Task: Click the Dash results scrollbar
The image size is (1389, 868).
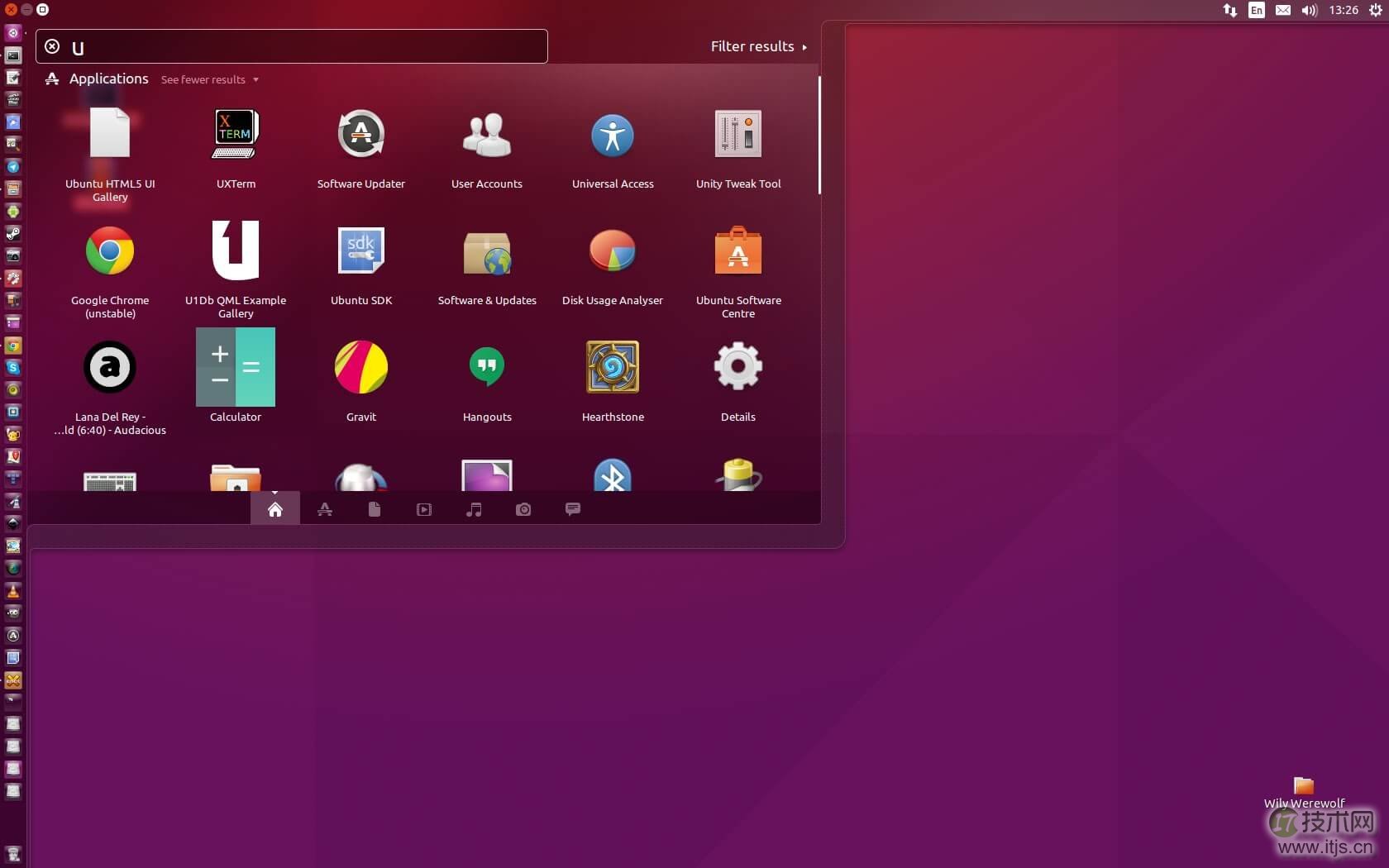Action: tap(819, 136)
